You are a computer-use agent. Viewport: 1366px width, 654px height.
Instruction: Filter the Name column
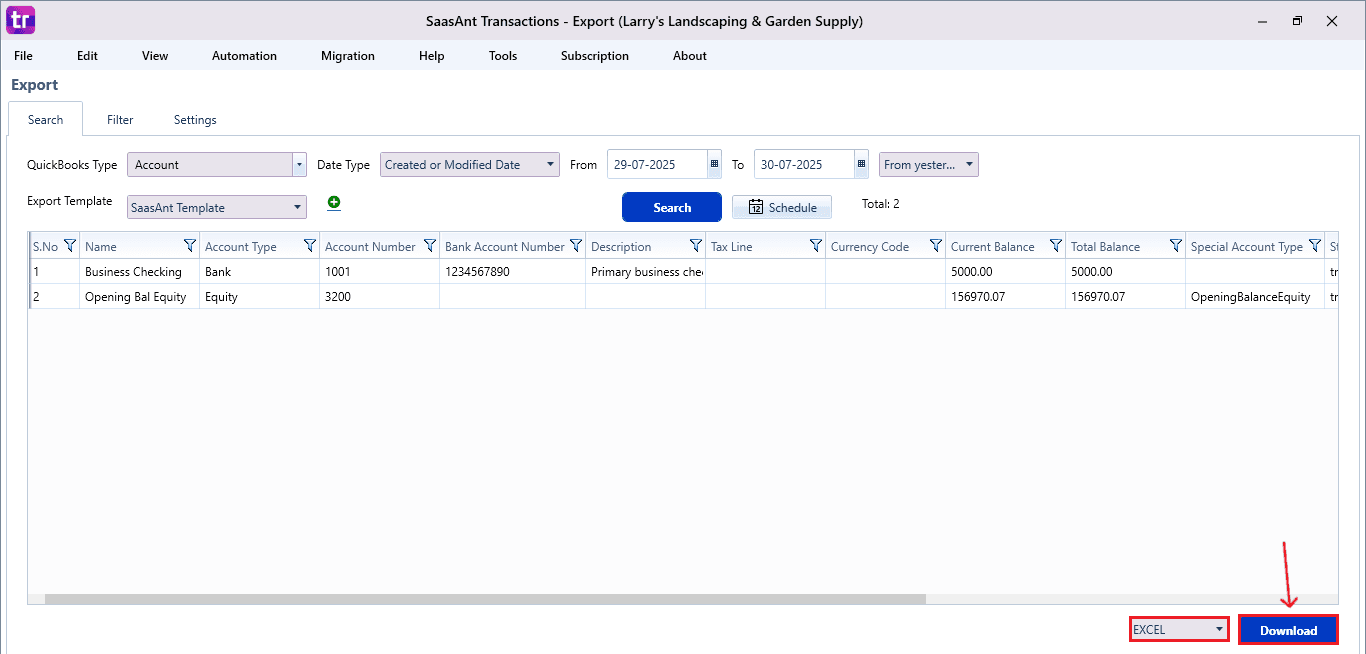(189, 246)
